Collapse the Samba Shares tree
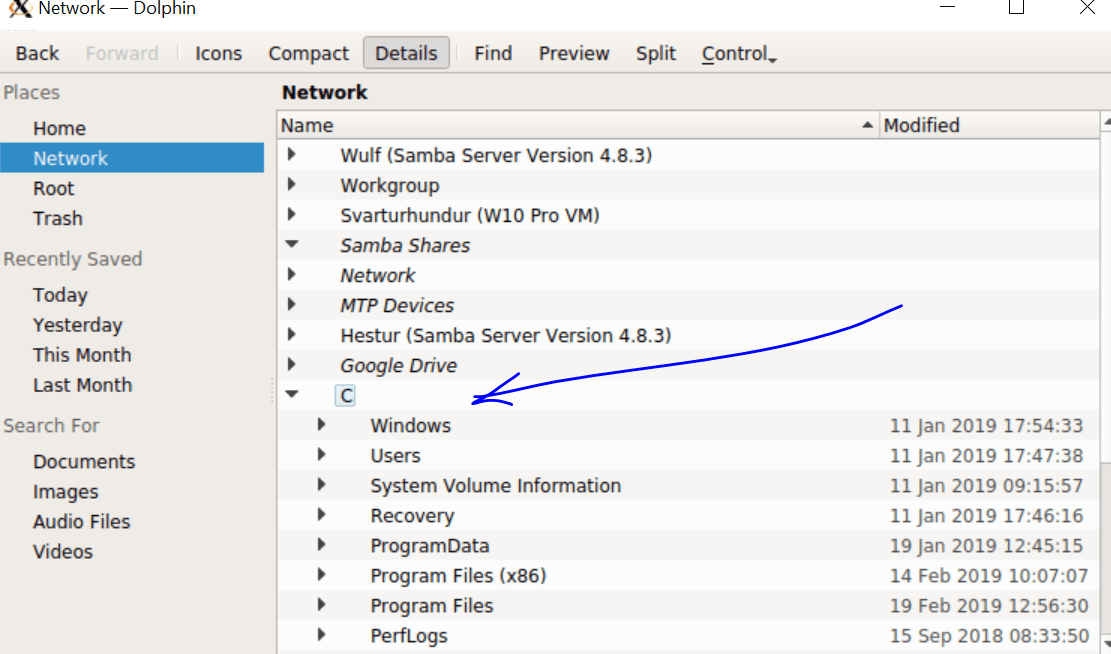The width and height of the screenshot is (1111, 654). tap(291, 245)
